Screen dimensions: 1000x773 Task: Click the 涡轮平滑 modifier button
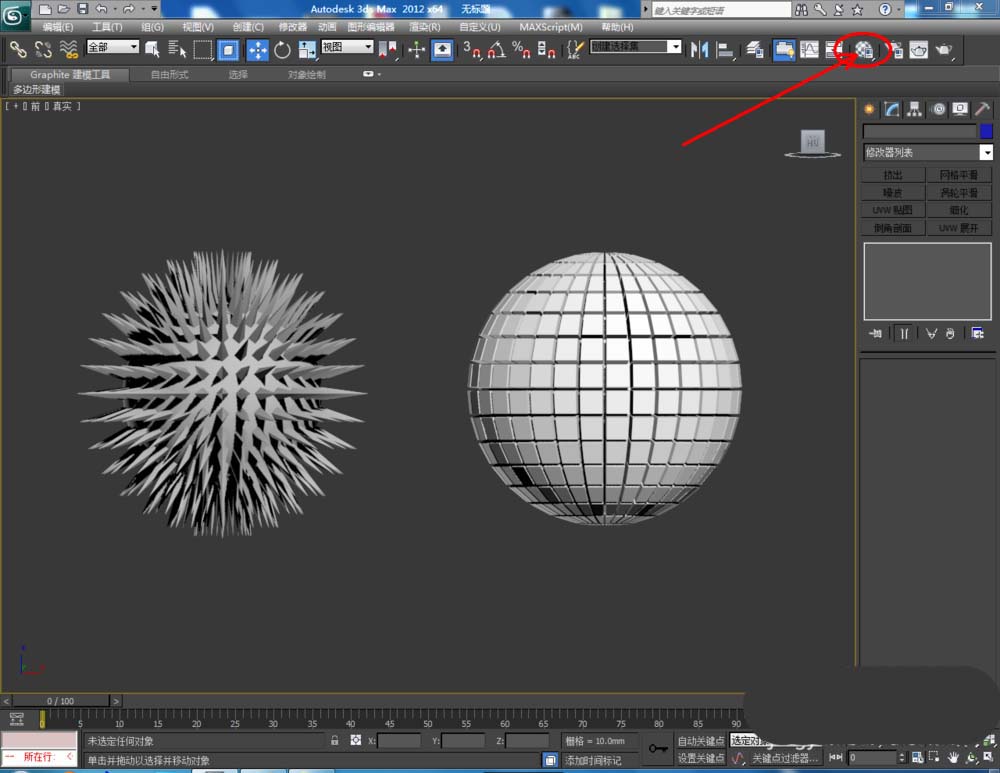point(959,193)
